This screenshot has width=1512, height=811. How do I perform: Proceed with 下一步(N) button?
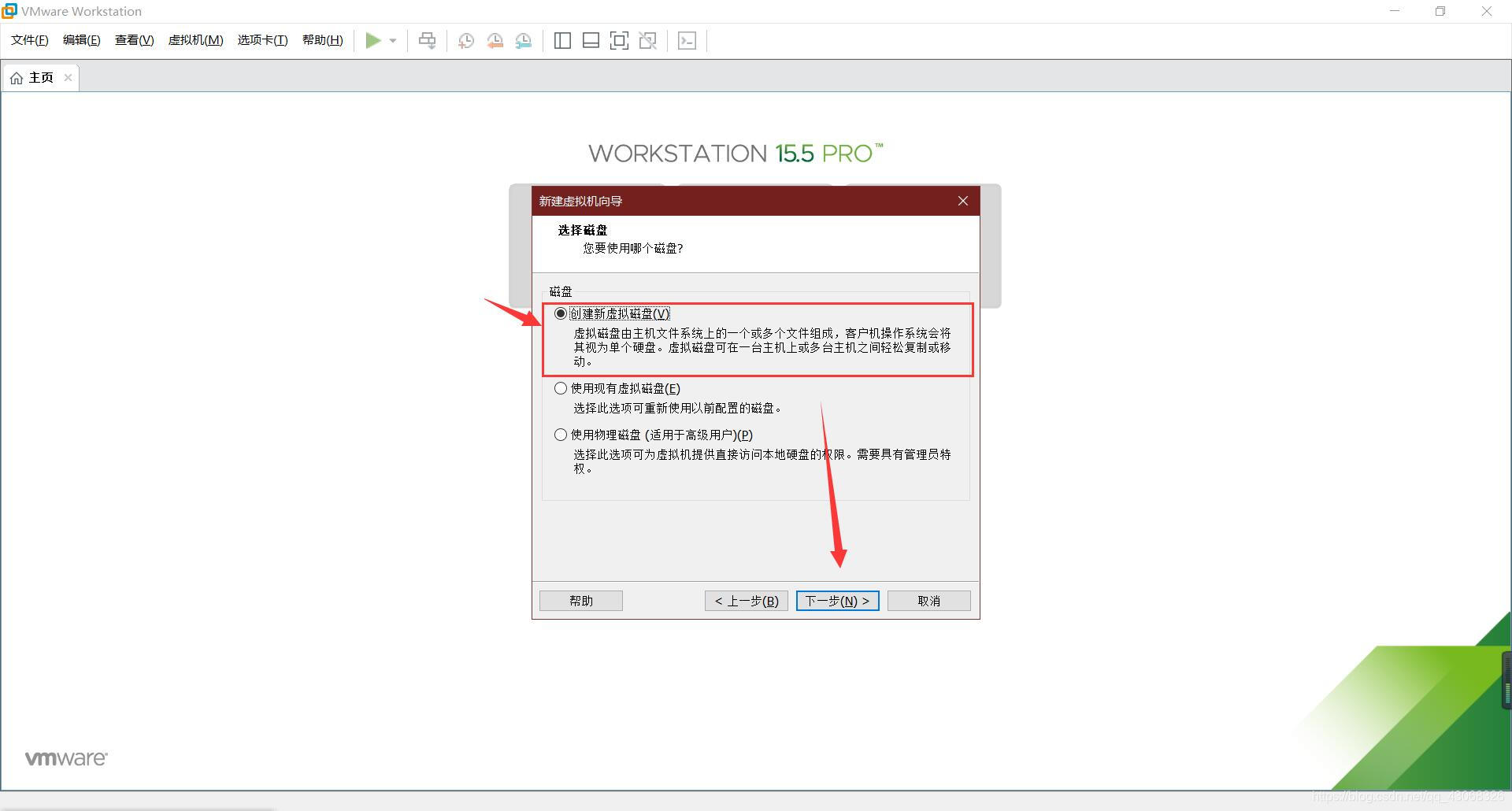838,601
